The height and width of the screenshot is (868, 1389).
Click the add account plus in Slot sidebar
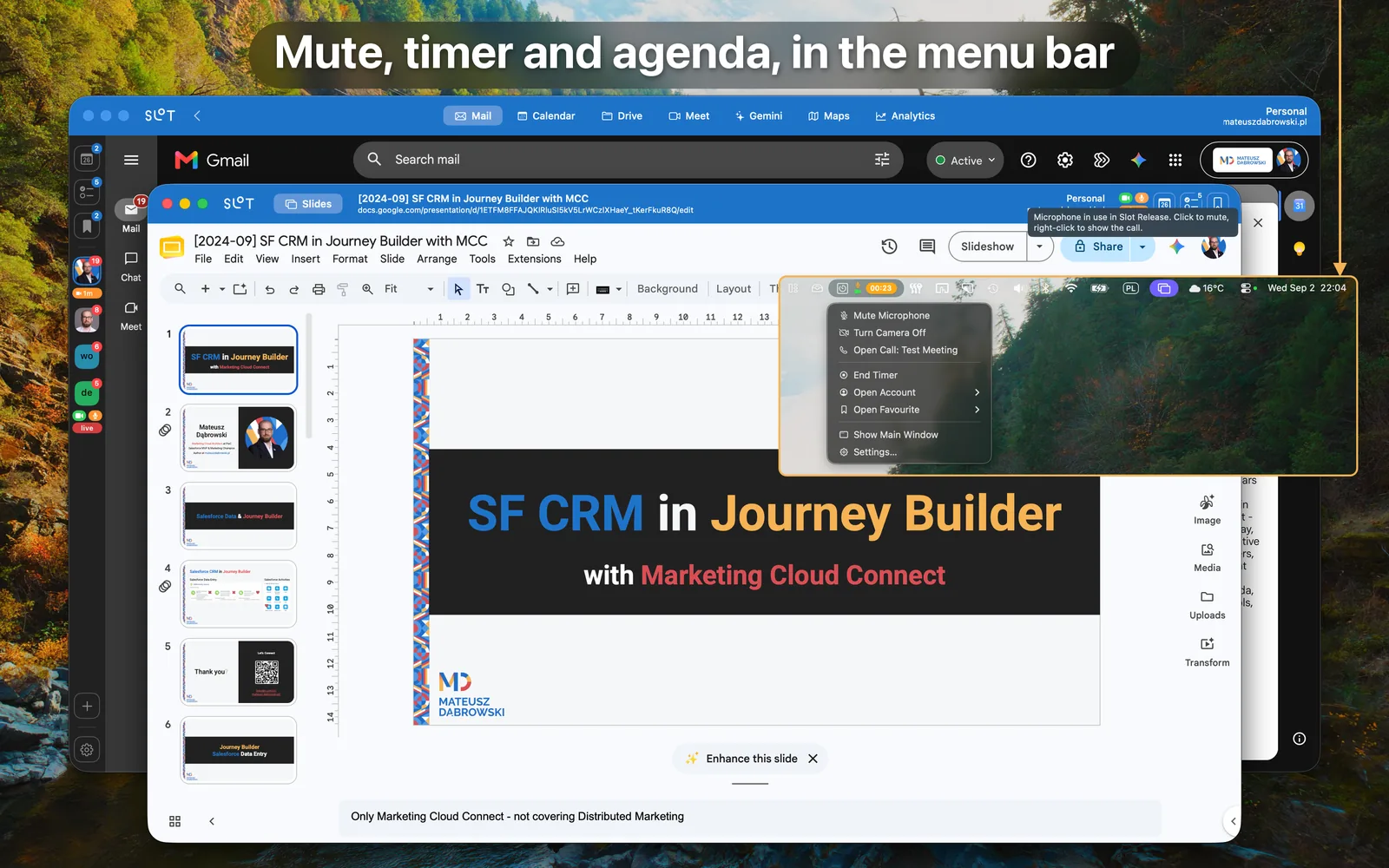[87, 706]
